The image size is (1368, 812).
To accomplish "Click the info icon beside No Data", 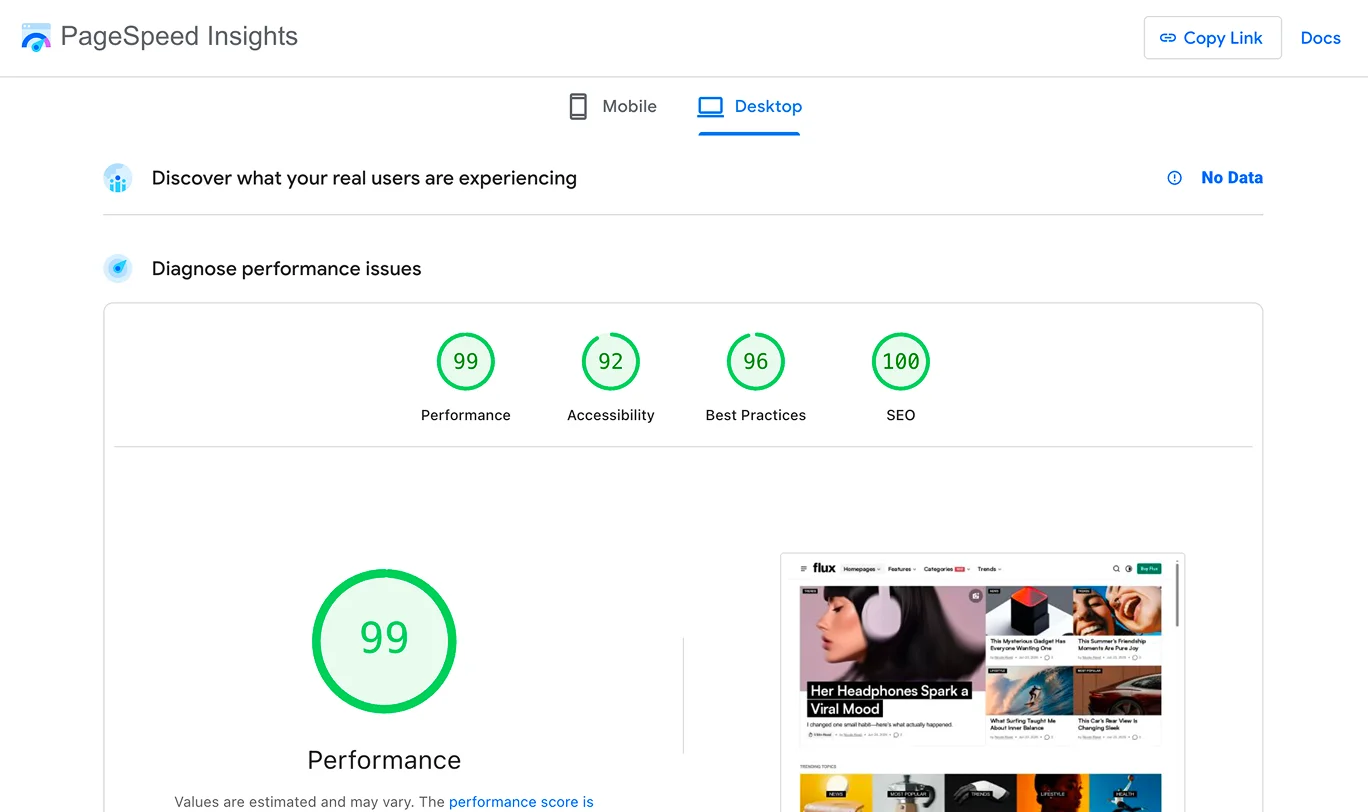I will 1175,178.
